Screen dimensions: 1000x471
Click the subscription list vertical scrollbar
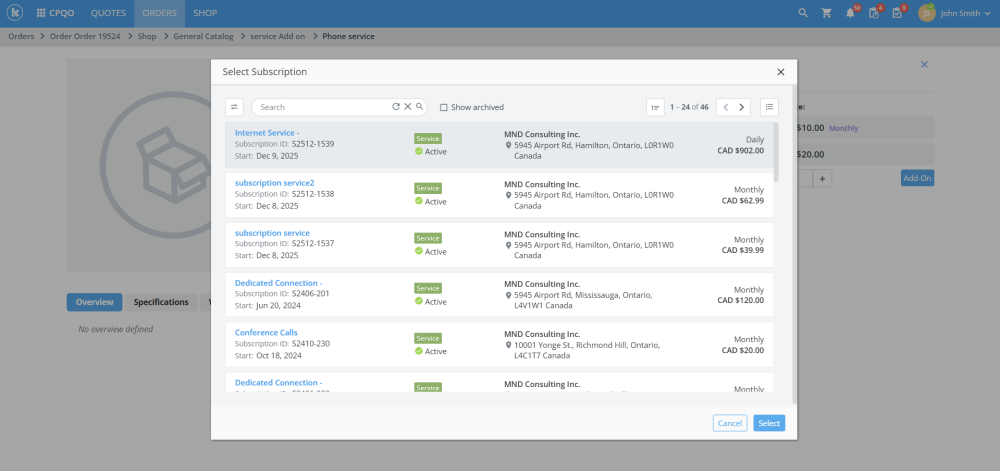[776, 152]
